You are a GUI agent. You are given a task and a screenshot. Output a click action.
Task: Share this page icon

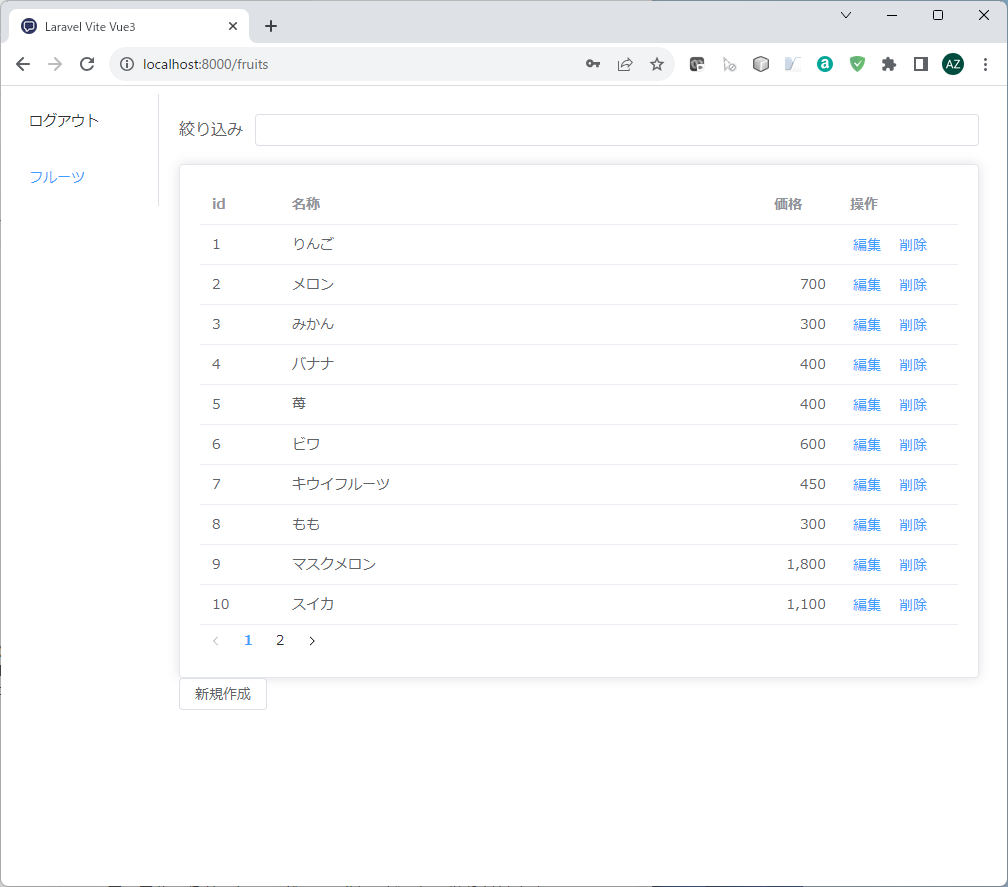[625, 64]
